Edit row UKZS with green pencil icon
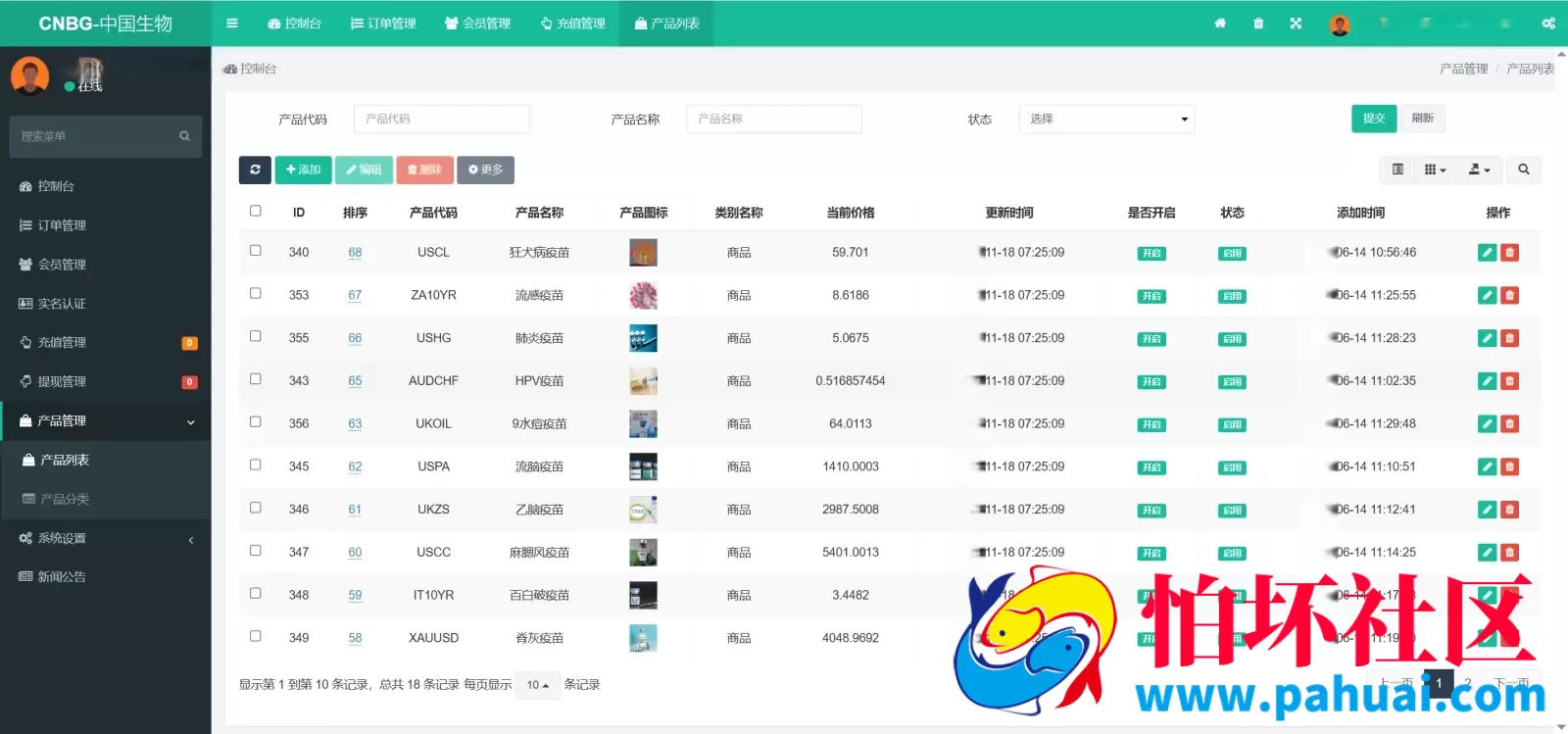 point(1488,510)
